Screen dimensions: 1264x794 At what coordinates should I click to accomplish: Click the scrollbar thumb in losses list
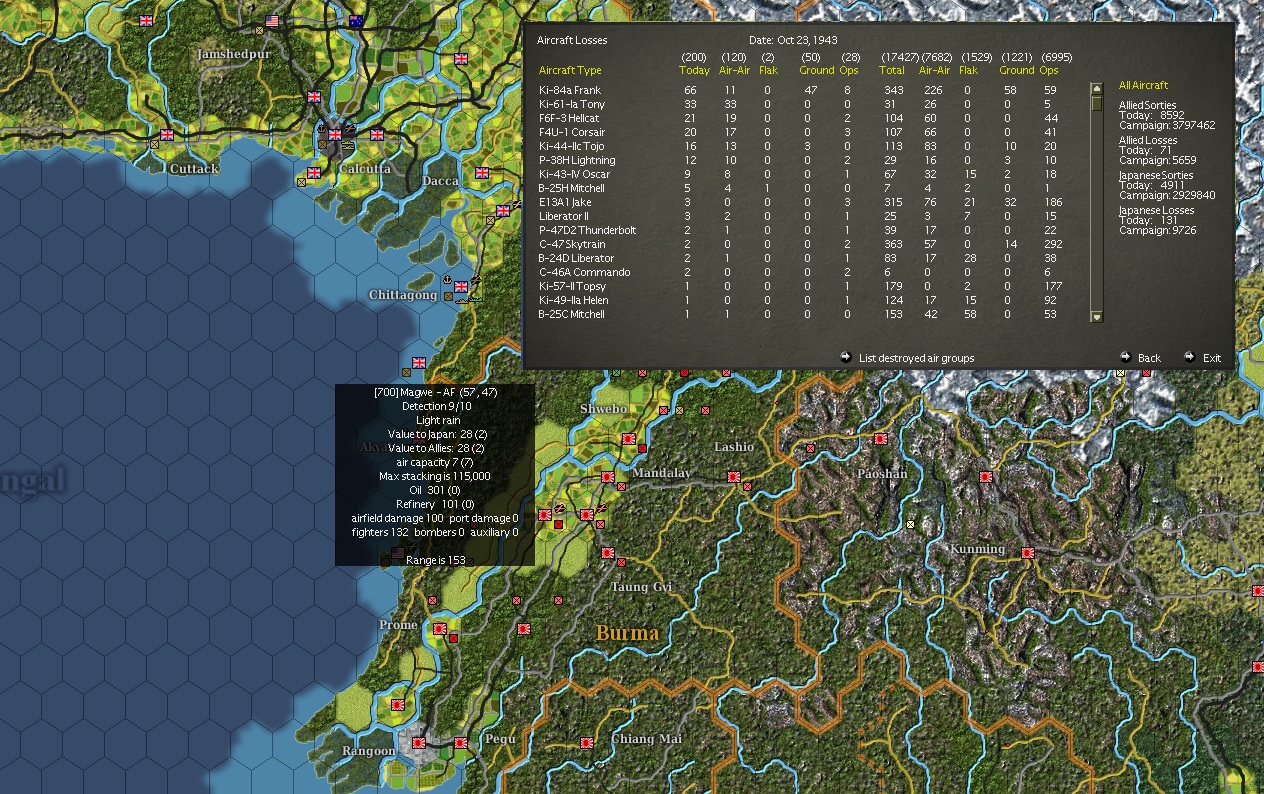click(x=1097, y=103)
